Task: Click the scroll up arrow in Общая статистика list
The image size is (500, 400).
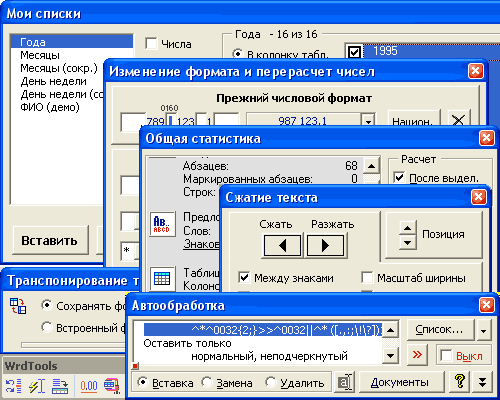Action: click(x=372, y=165)
